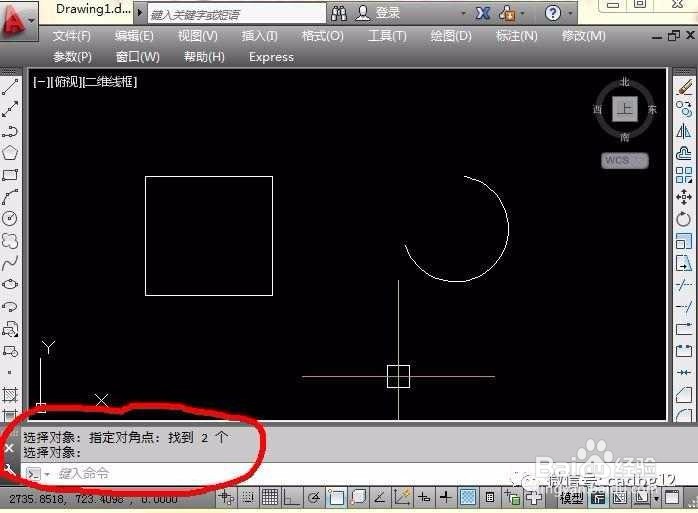Select the Polyline tool
Image resolution: width=698 pixels, height=513 pixels.
tap(10, 131)
